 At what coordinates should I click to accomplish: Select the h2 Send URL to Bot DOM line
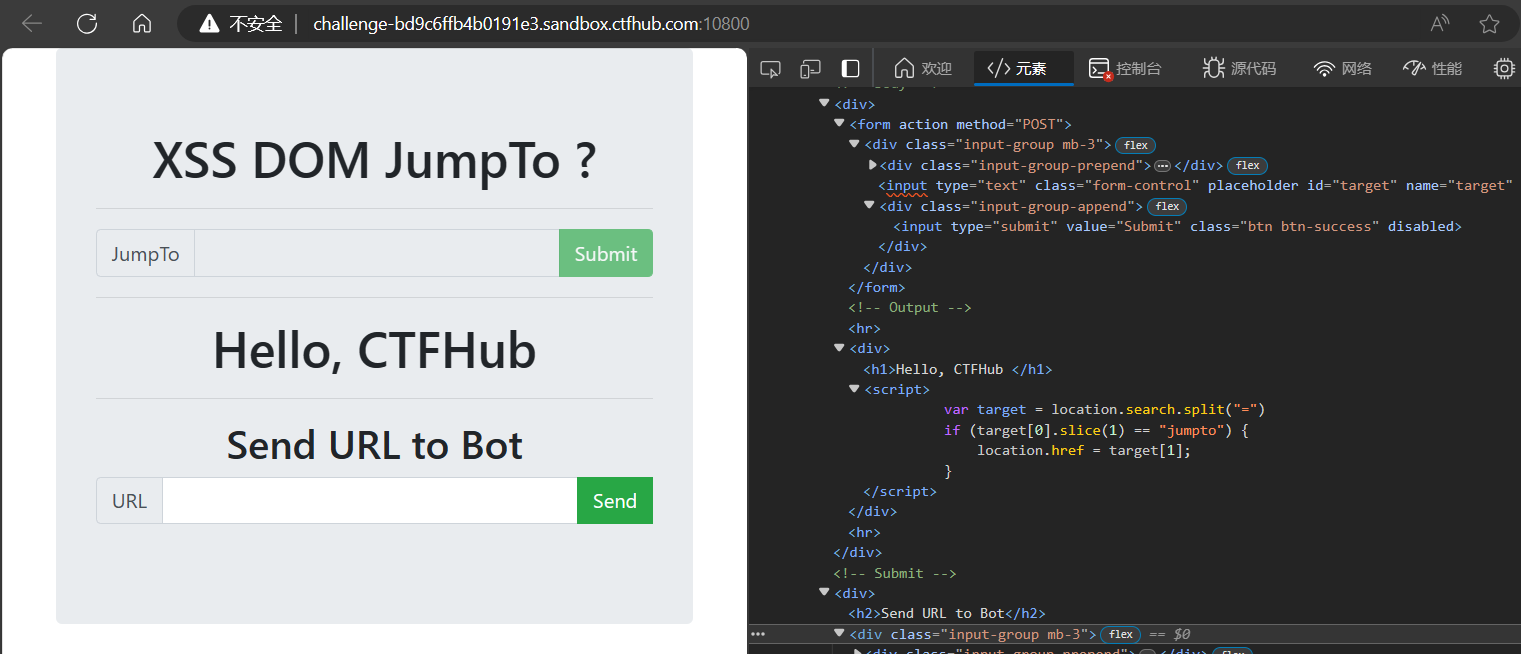tap(947, 613)
